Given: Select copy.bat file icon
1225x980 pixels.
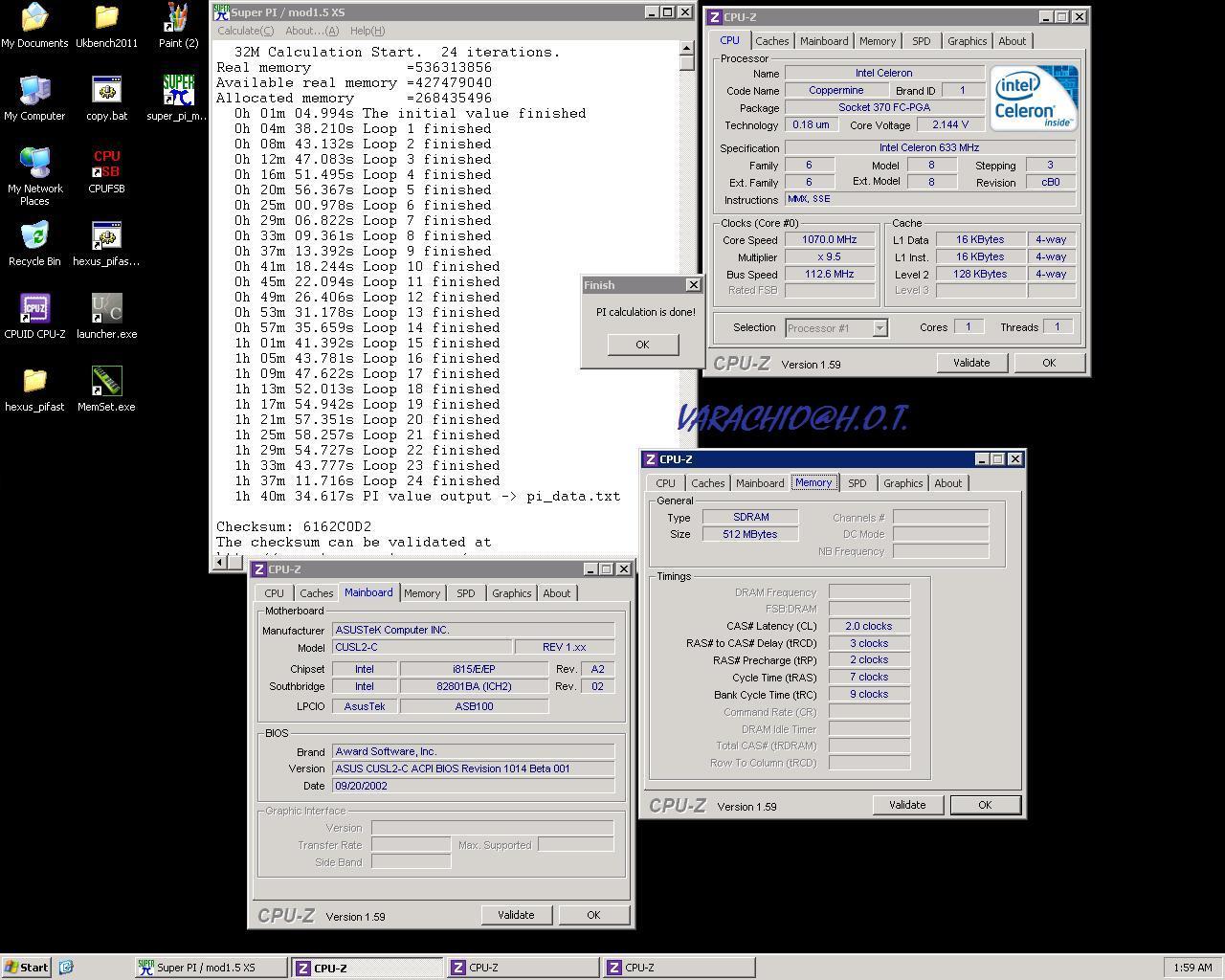Looking at the screenshot, I should coord(106,99).
